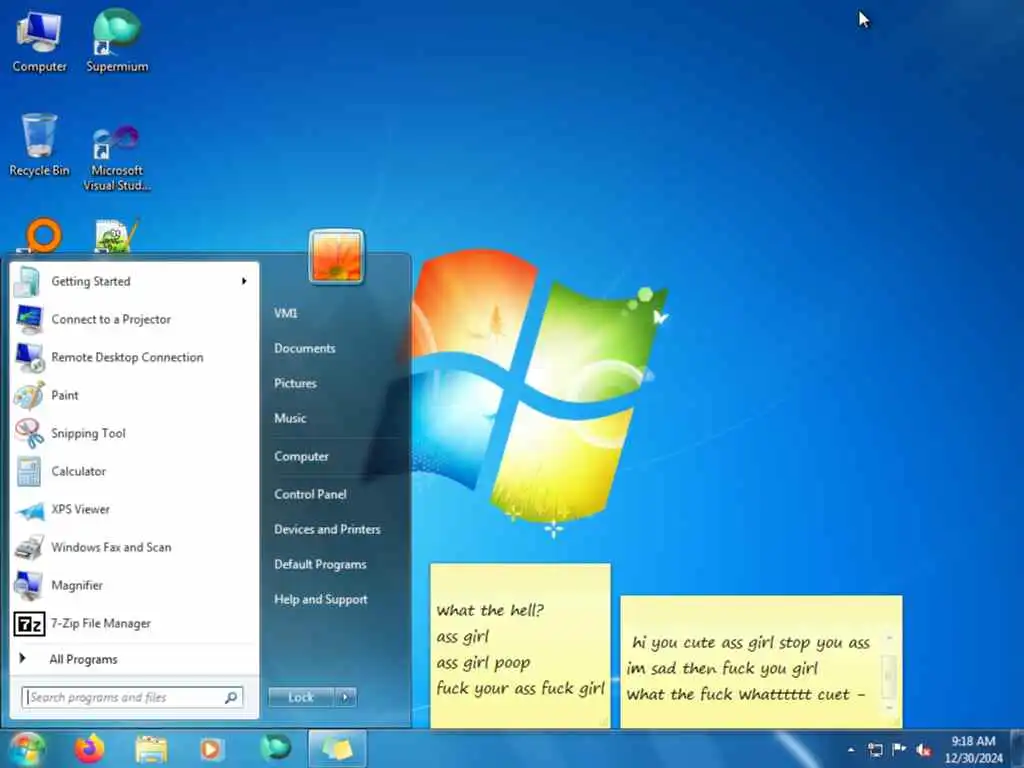Click the search magnifier in Start menu
Screen dimensions: 1024x768
tap(231, 697)
